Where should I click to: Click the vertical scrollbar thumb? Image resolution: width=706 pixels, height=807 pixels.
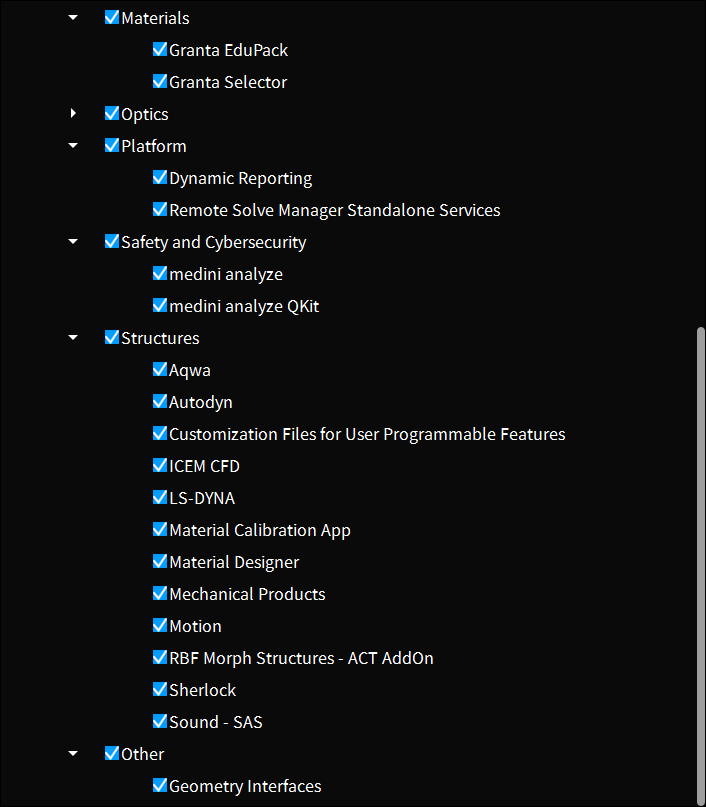tap(700, 560)
